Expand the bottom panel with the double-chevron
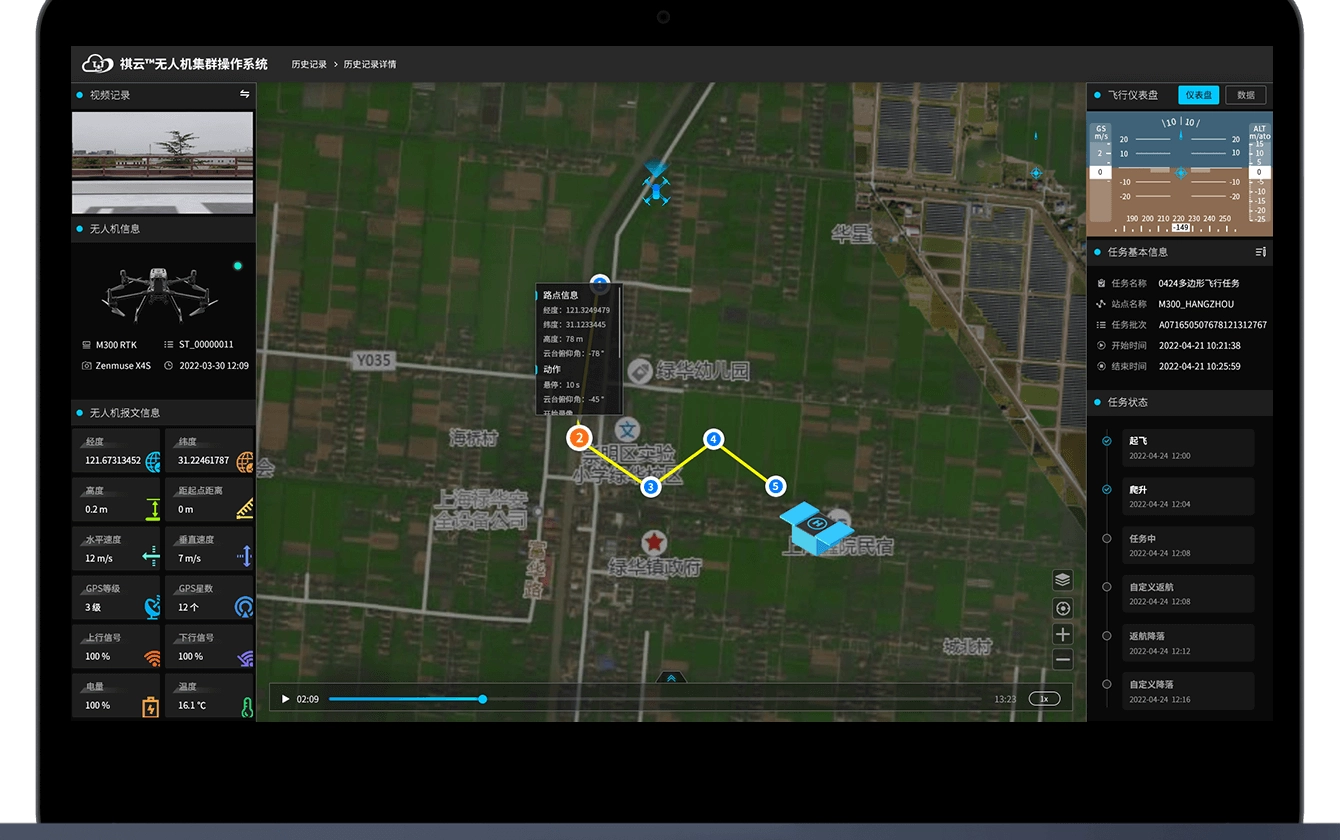Image resolution: width=1340 pixels, height=840 pixels. tap(671, 678)
